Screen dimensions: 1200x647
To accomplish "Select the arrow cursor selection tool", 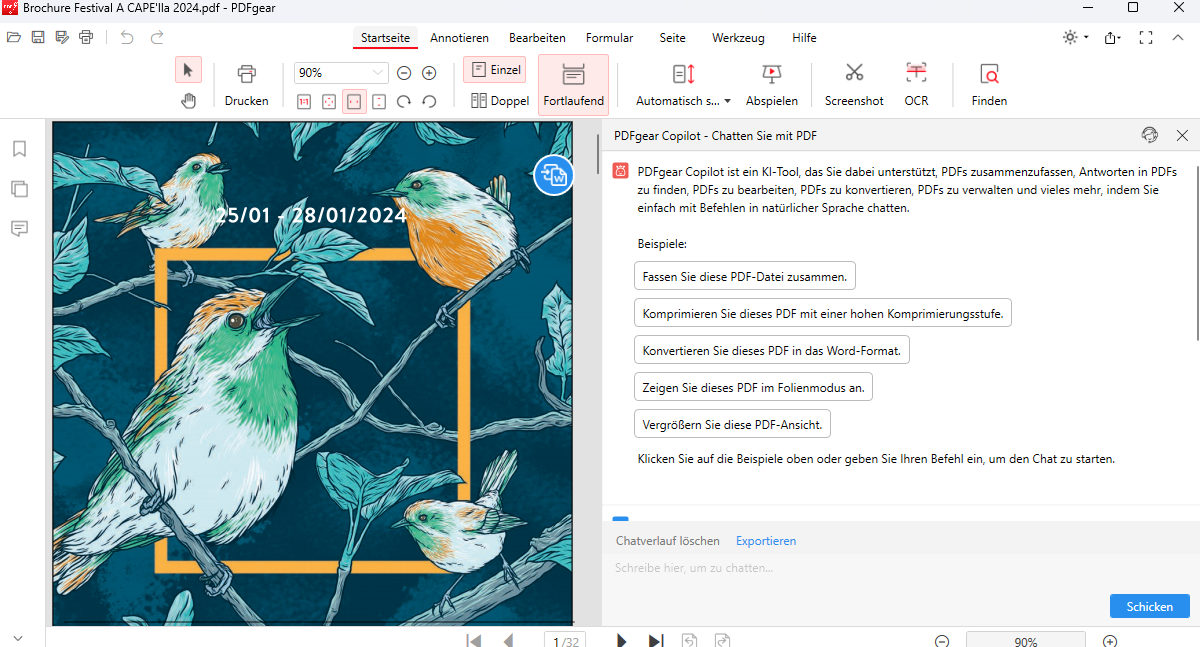I will point(188,70).
